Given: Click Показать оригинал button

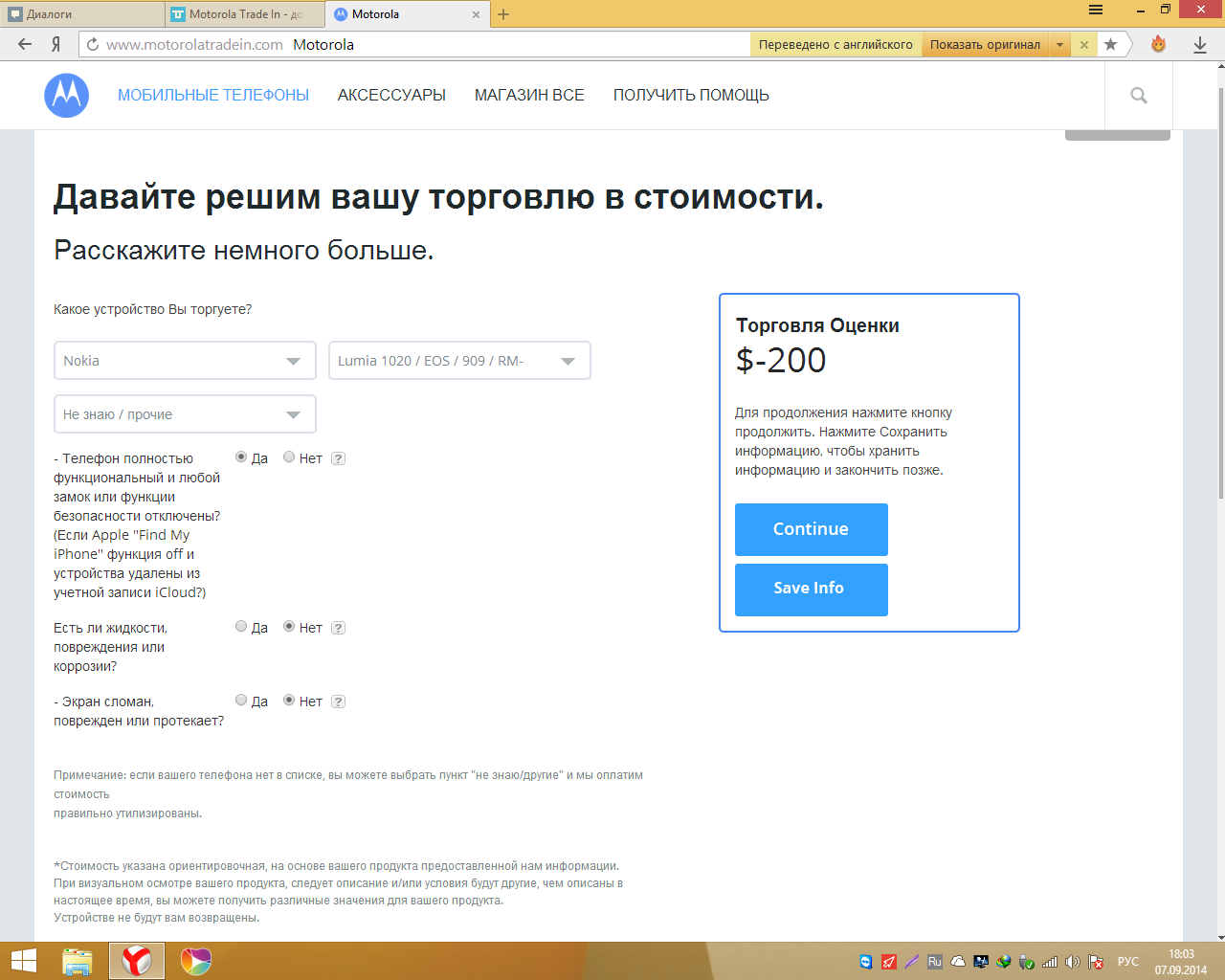Looking at the screenshot, I should point(986,44).
